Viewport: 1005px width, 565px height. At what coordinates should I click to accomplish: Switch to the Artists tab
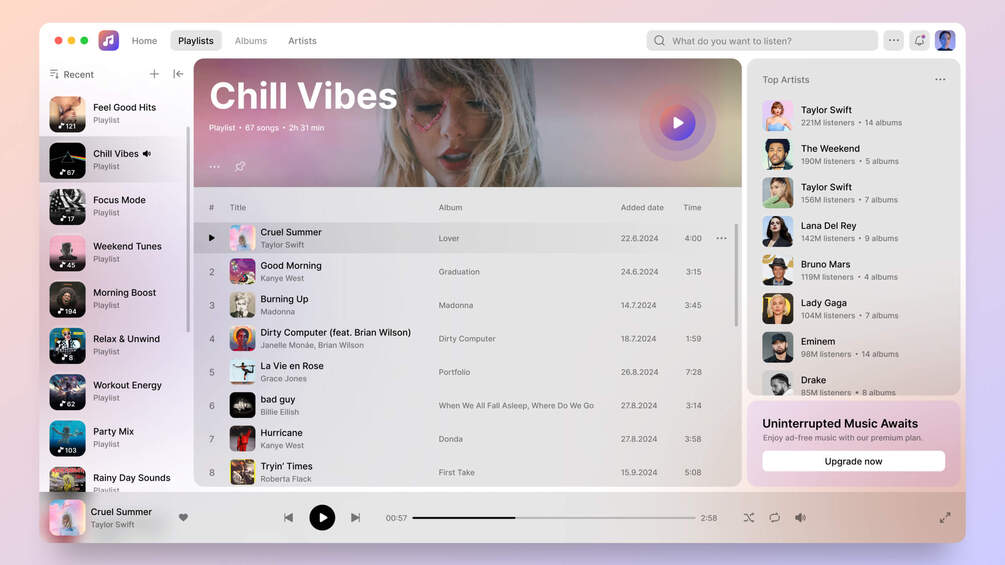[302, 40]
